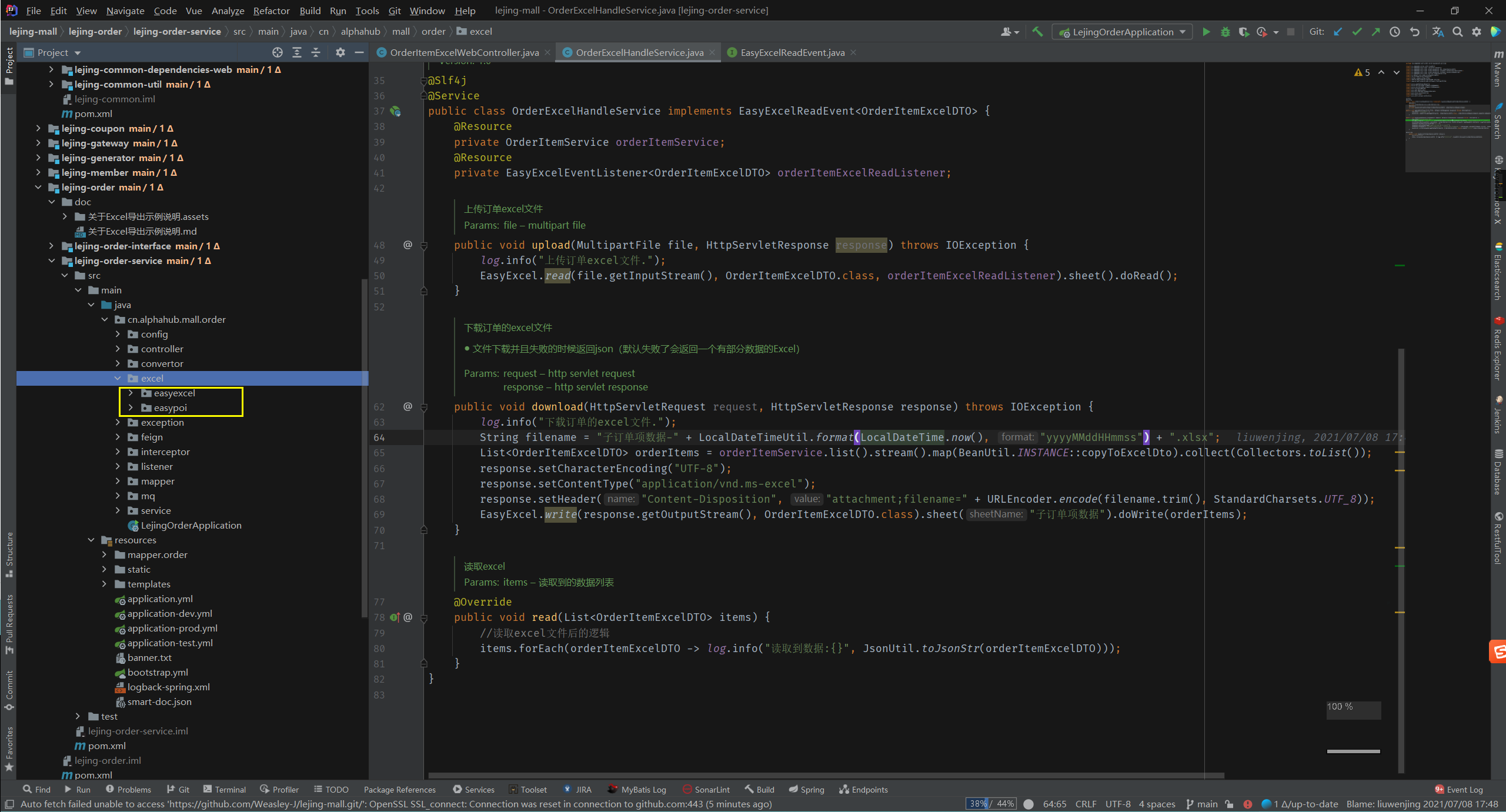
Task: Expand the test folder
Action: 78,717
